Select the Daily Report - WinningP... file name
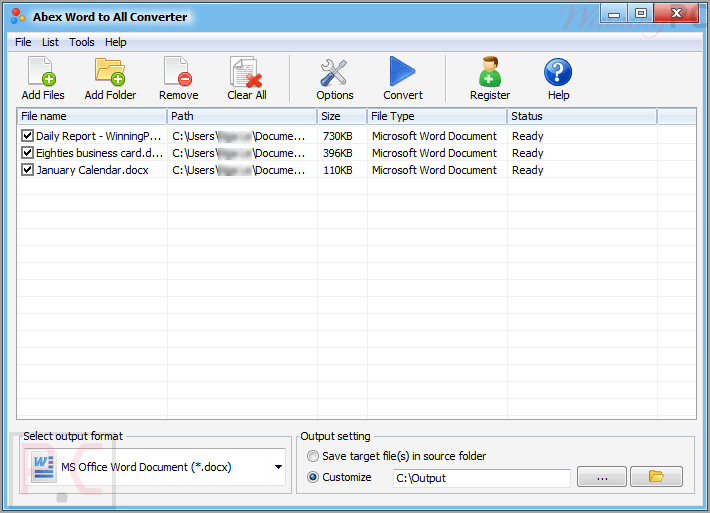This screenshot has width=710, height=513. click(x=98, y=136)
